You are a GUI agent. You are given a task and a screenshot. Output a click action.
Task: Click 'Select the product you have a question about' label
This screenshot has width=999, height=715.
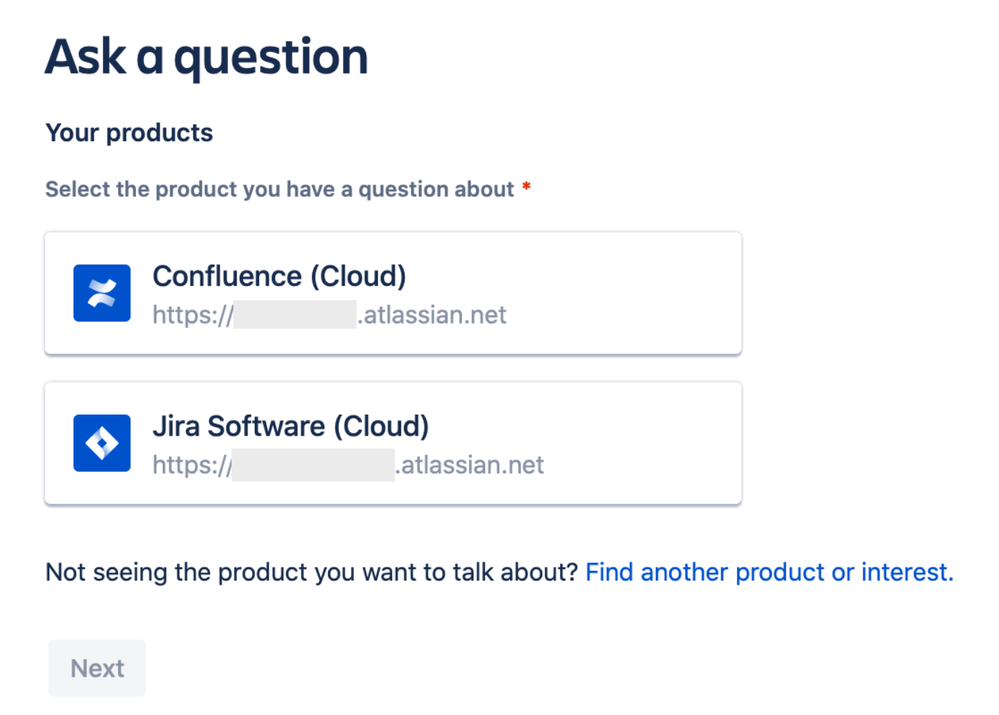[280, 189]
